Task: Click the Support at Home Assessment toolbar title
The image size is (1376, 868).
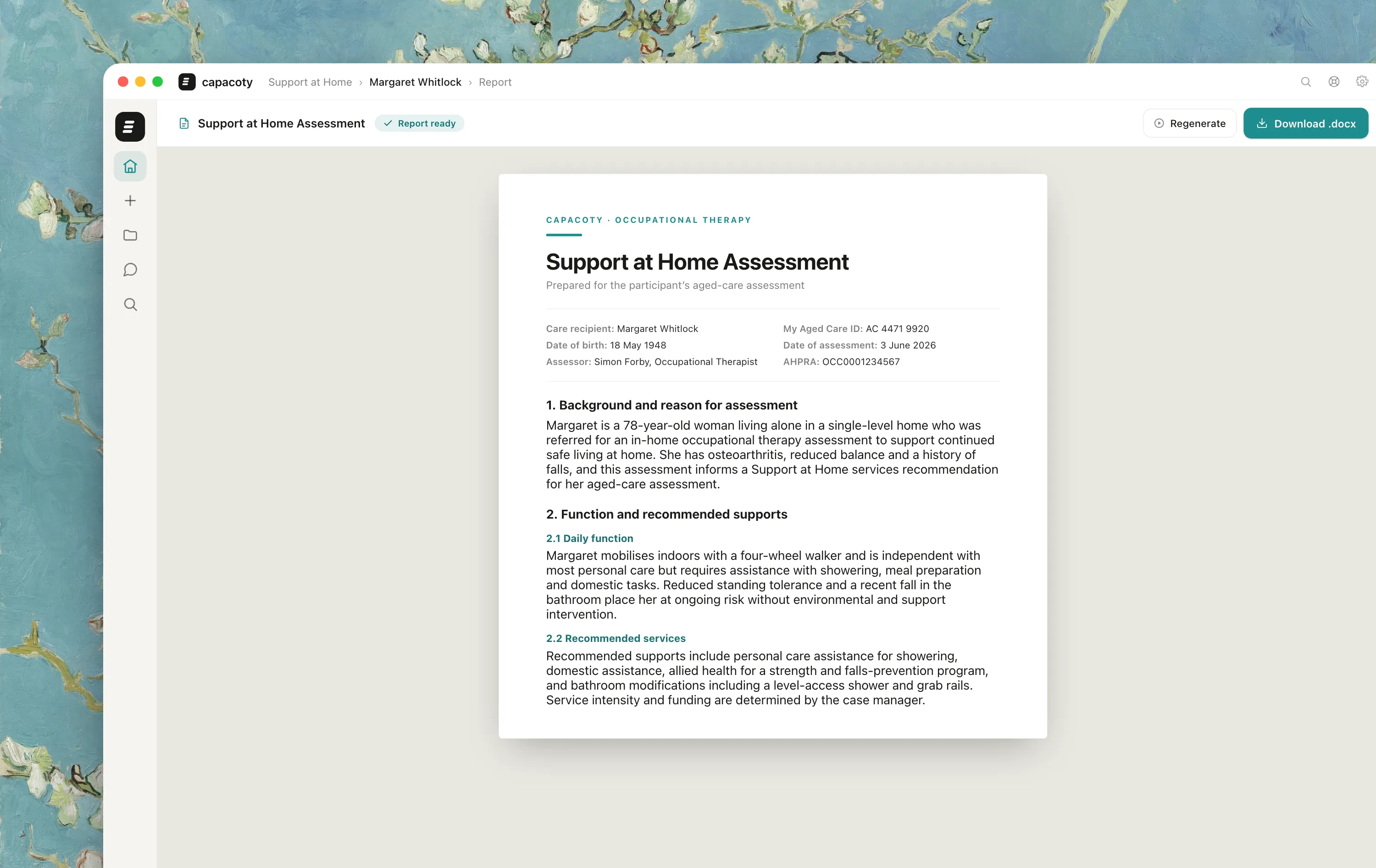Action: [x=281, y=123]
